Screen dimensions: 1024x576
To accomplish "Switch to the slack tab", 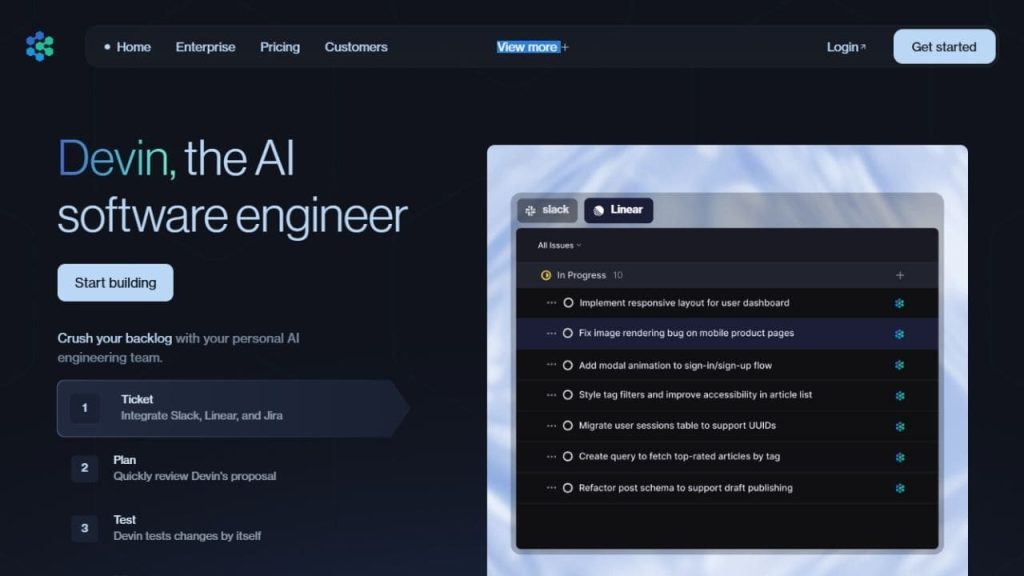I will tap(547, 210).
